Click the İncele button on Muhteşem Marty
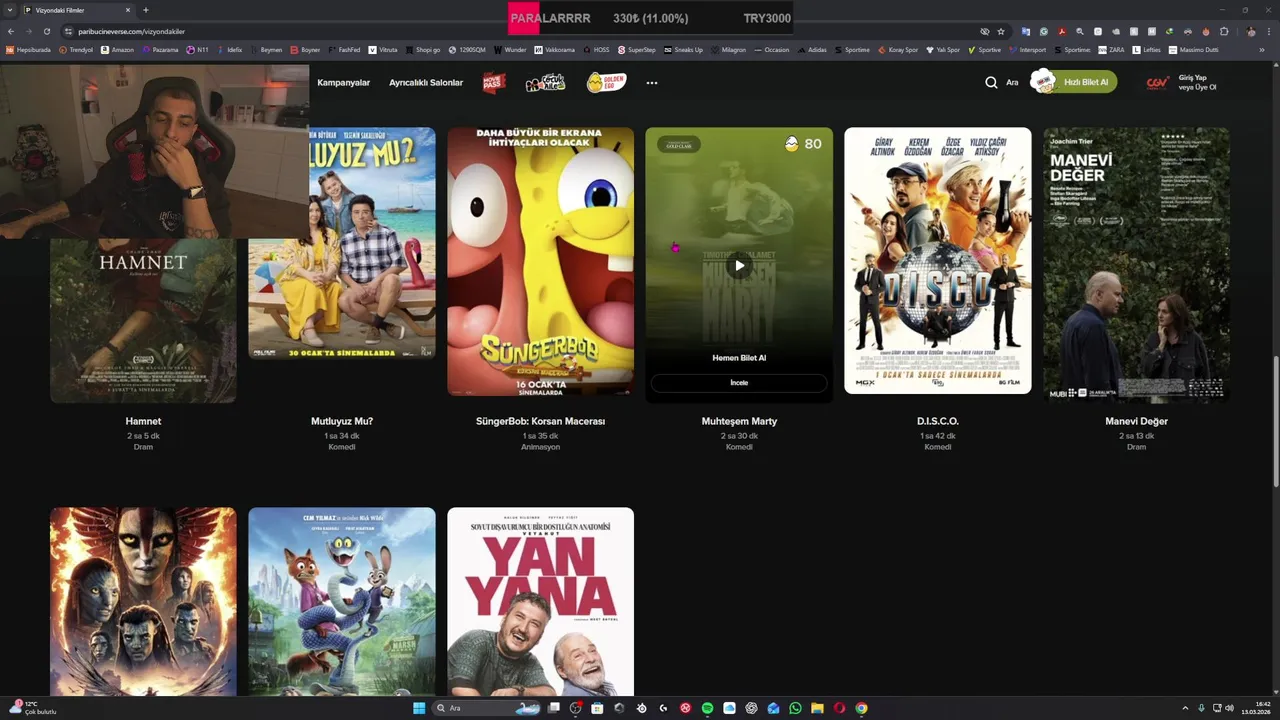The image size is (1280, 720). pyautogui.click(x=739, y=383)
